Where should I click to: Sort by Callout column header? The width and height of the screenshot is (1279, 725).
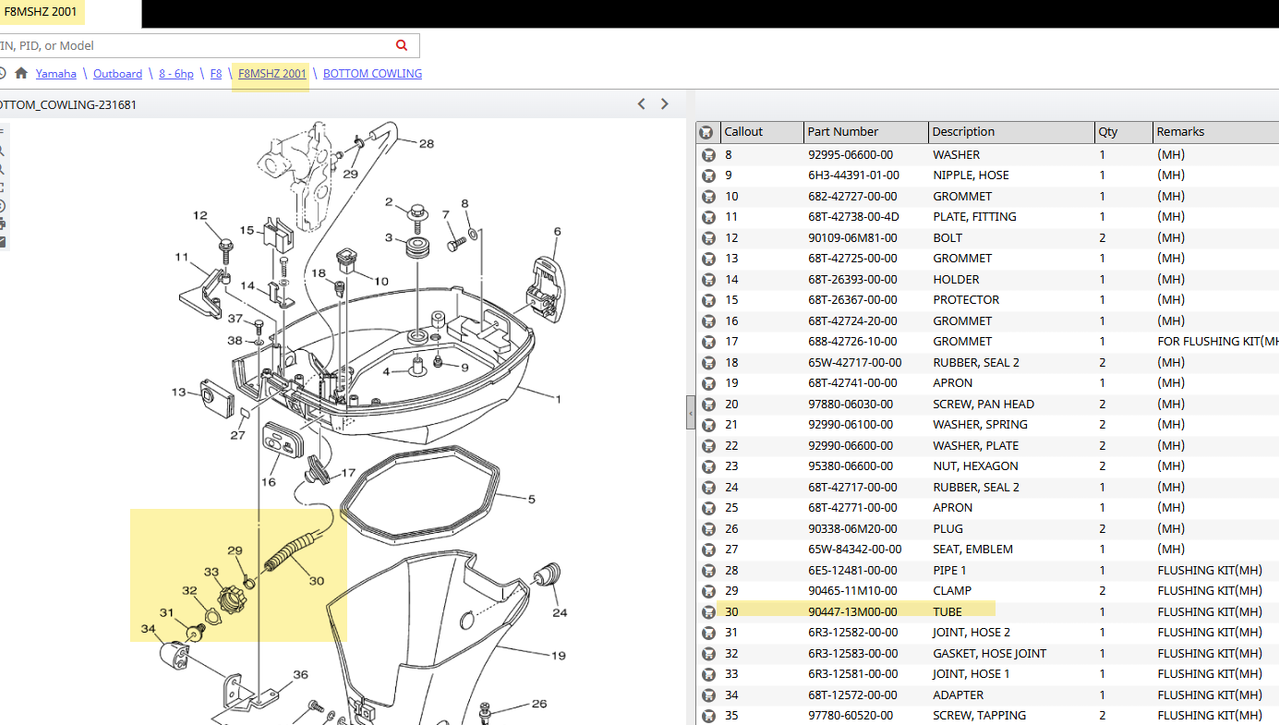(x=762, y=132)
